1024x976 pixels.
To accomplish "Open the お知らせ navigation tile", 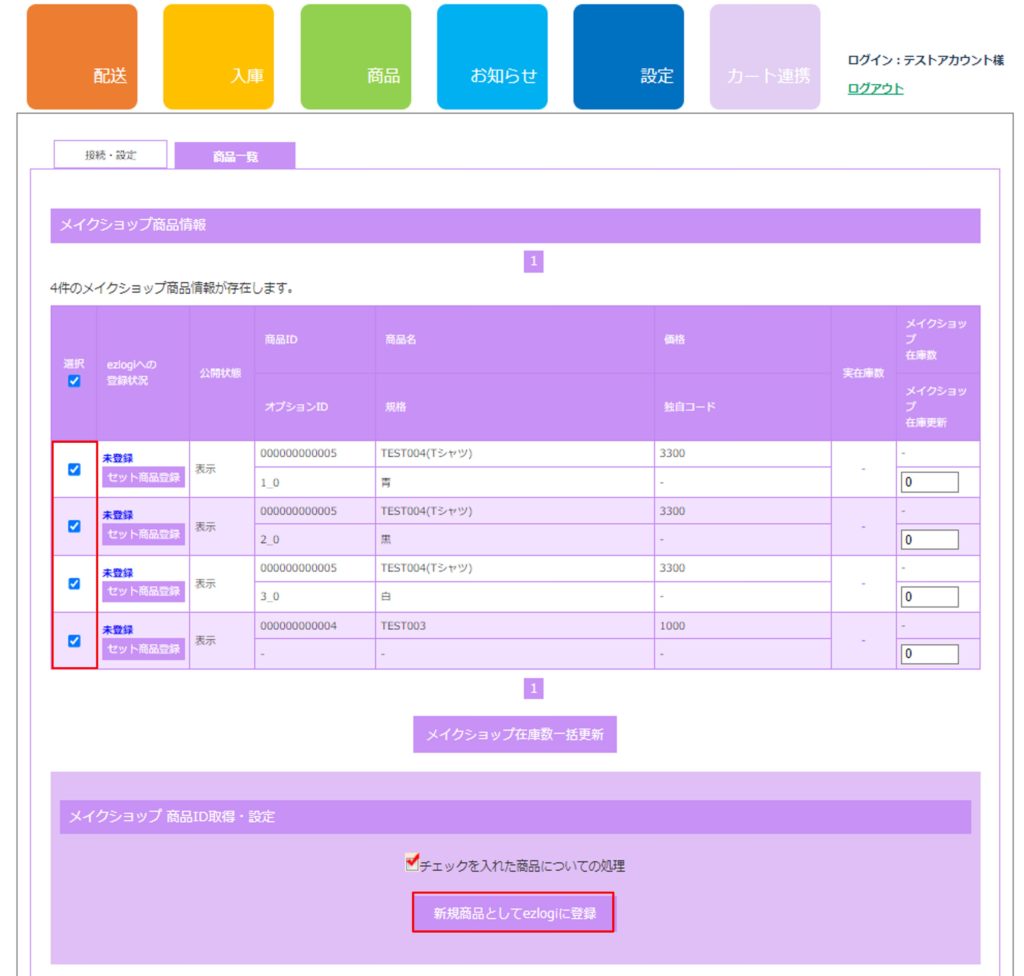I will tap(492, 57).
